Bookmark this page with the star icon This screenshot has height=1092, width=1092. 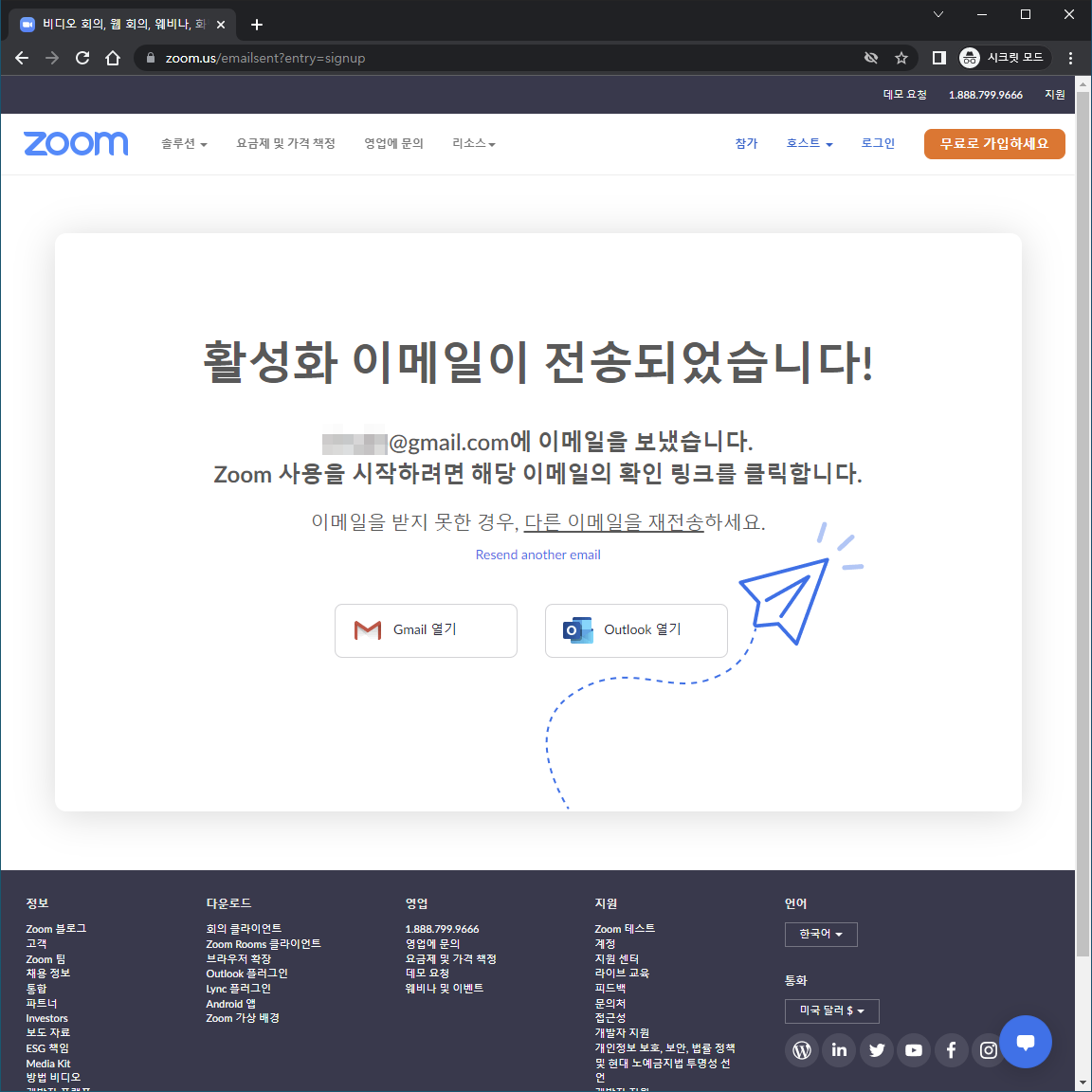point(901,58)
